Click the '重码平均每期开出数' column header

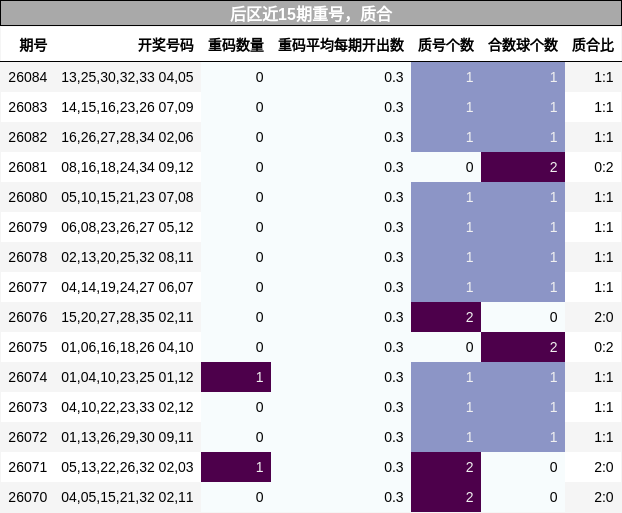(341, 45)
